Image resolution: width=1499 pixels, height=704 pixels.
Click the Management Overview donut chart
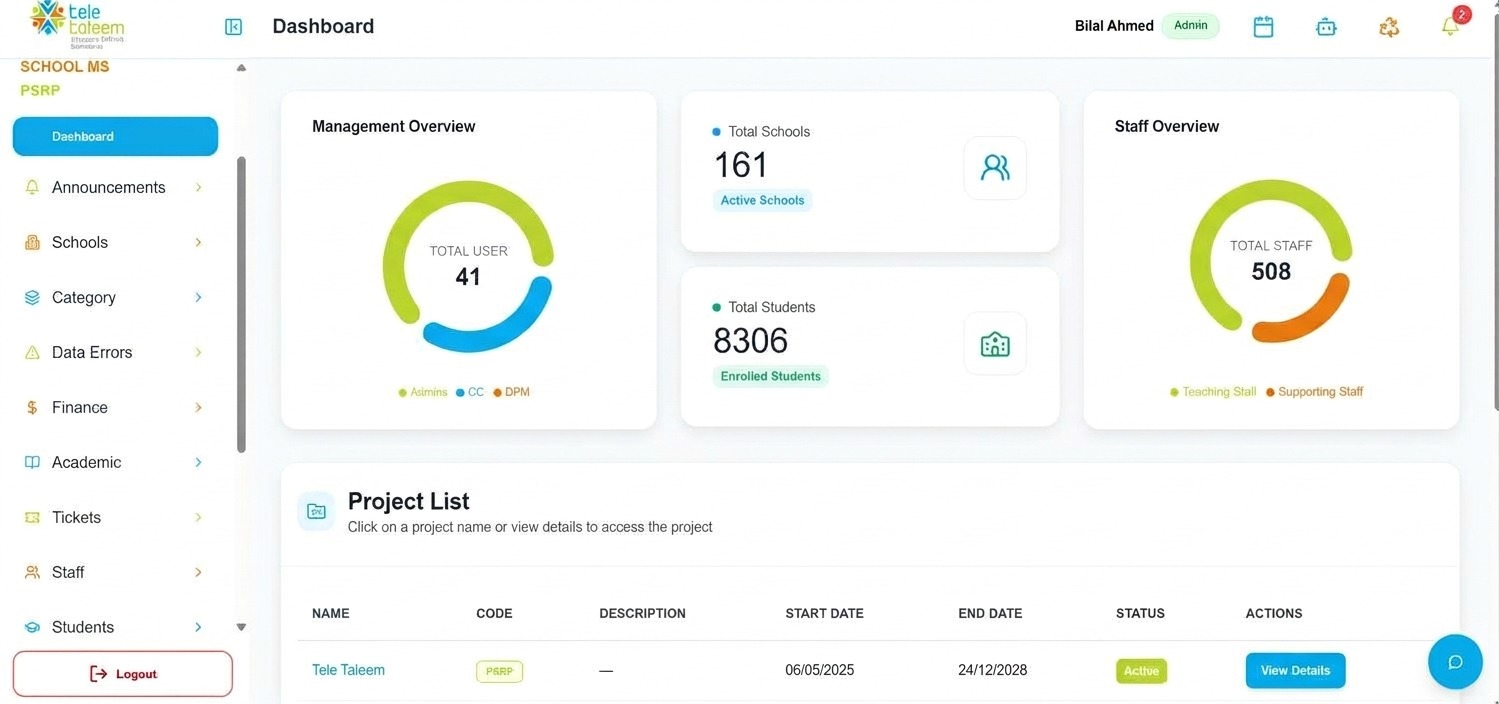(x=468, y=266)
